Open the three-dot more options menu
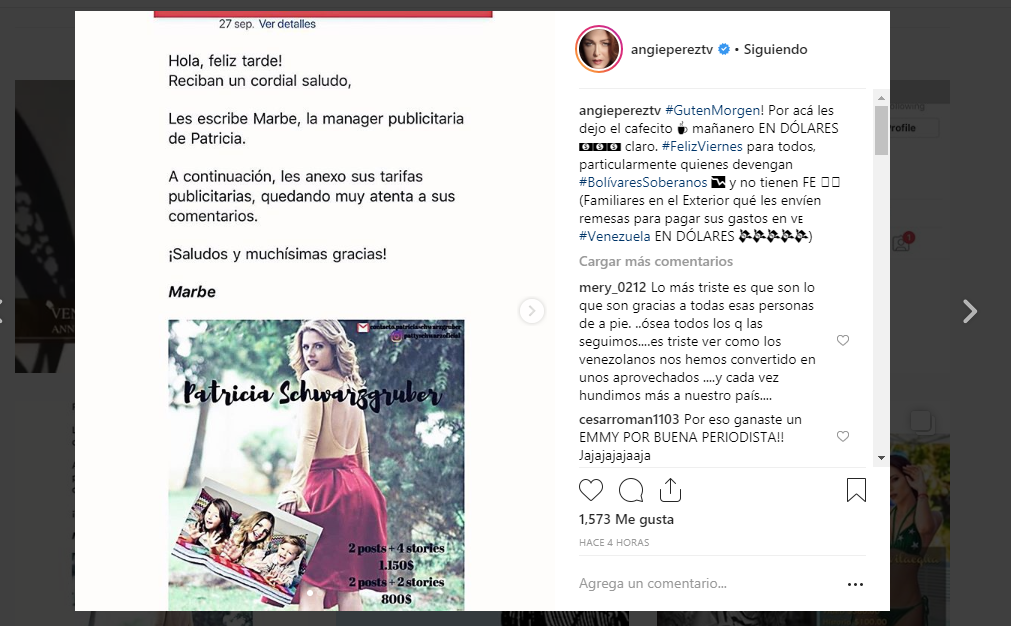Viewport: 1011px width, 626px height. coord(855,584)
